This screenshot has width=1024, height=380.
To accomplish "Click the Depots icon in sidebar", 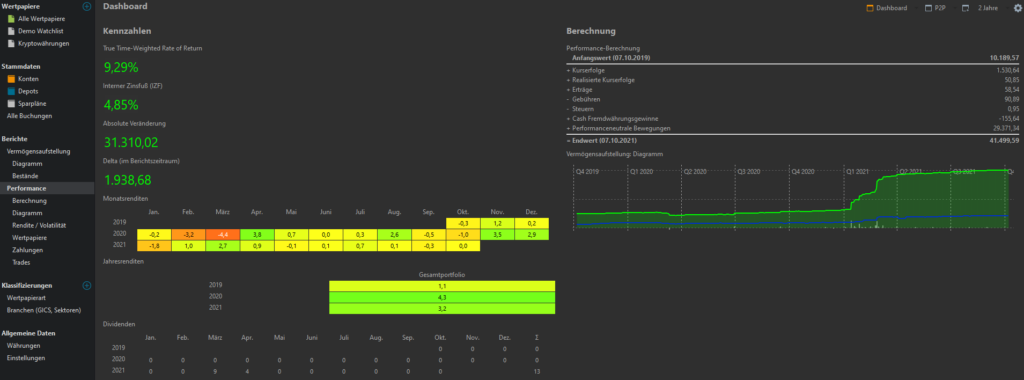I will pos(11,91).
